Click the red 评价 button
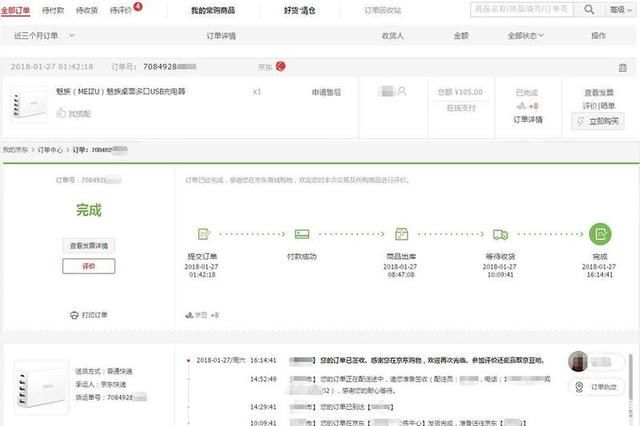Screen dimensions: 640x426 [88, 266]
